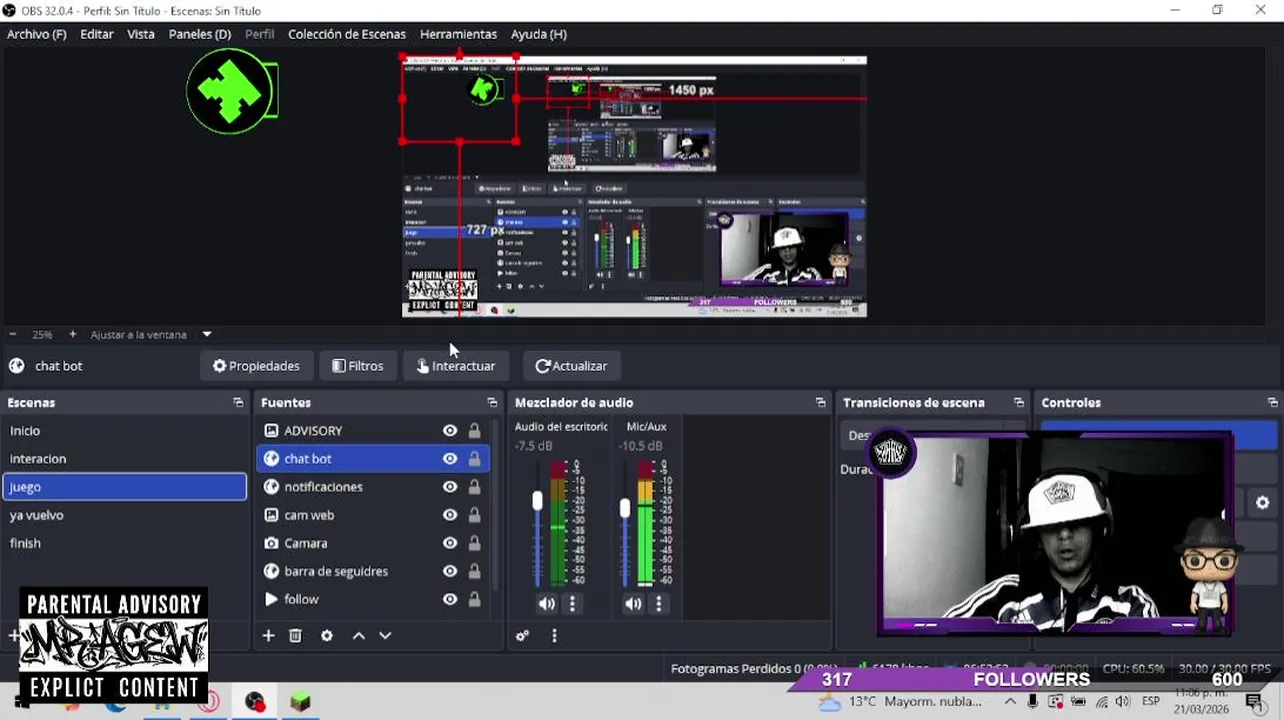The image size is (1284, 720).
Task: Remove selected source with trash icon
Action: [x=295, y=635]
